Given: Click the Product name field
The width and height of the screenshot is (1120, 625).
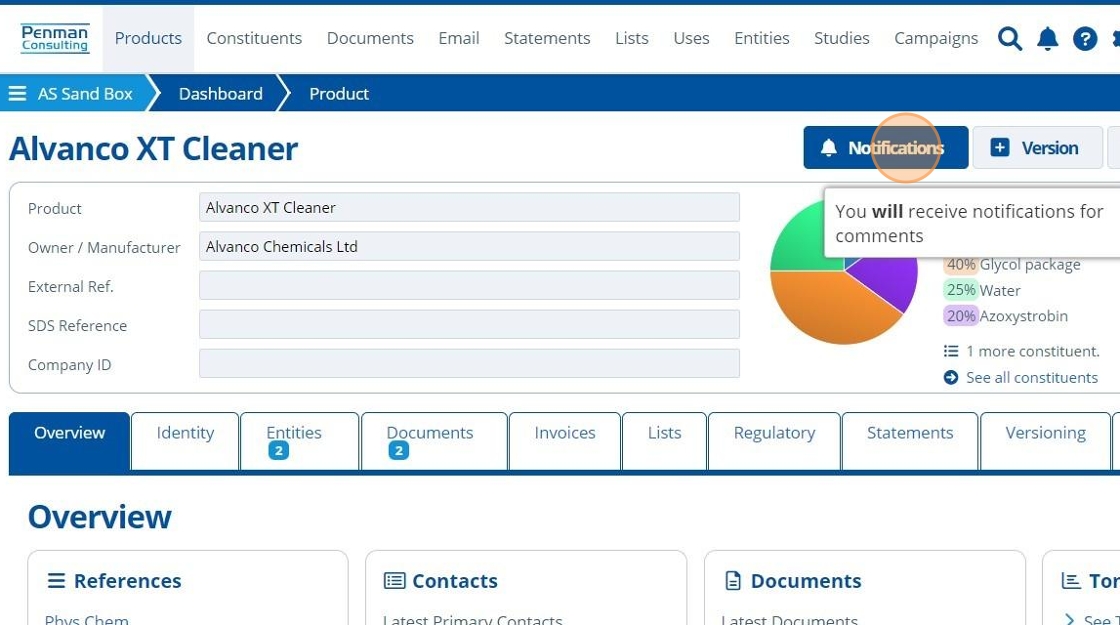Looking at the screenshot, I should coord(469,207).
